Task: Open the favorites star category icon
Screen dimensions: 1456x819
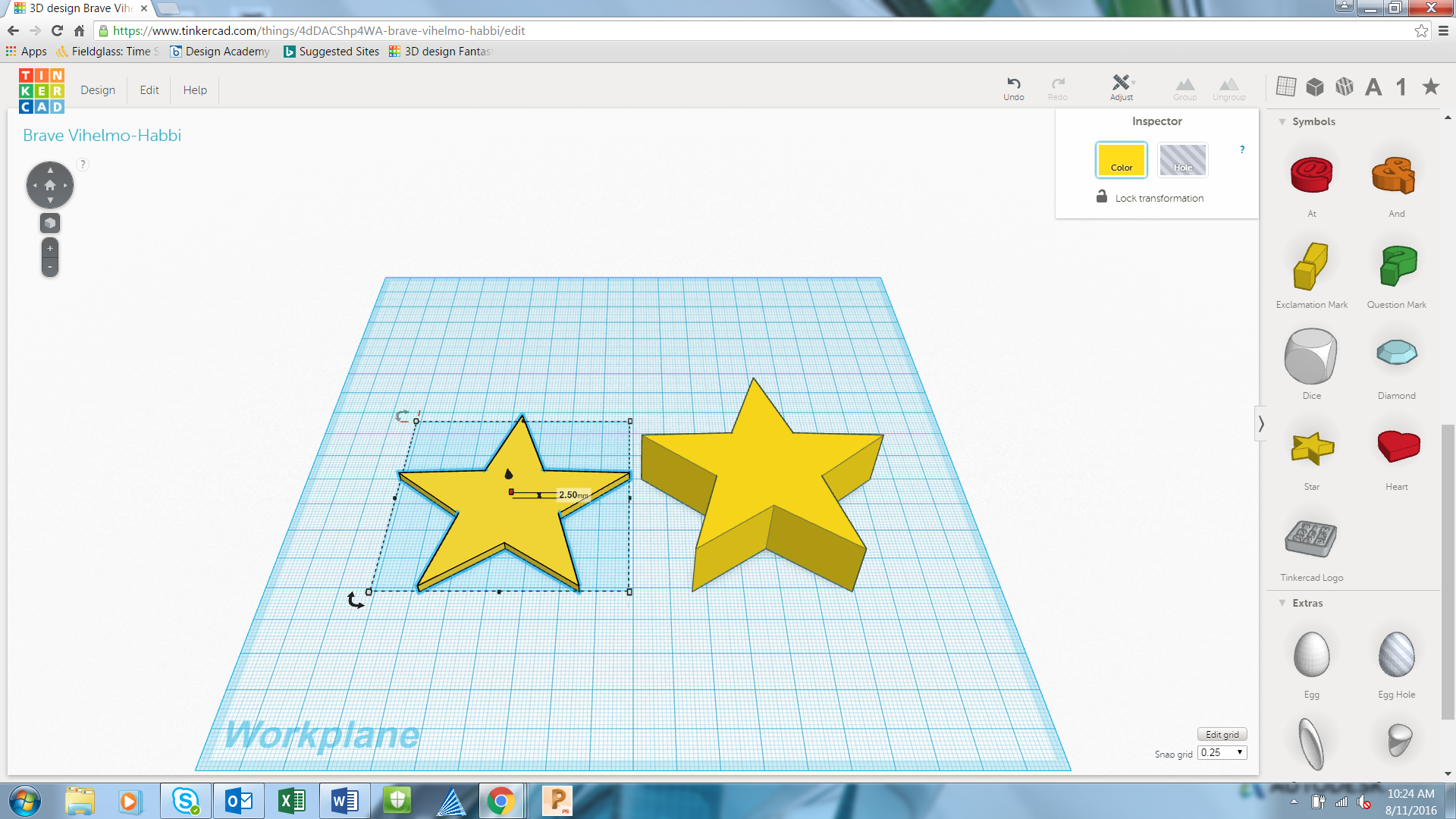Action: [x=1430, y=86]
